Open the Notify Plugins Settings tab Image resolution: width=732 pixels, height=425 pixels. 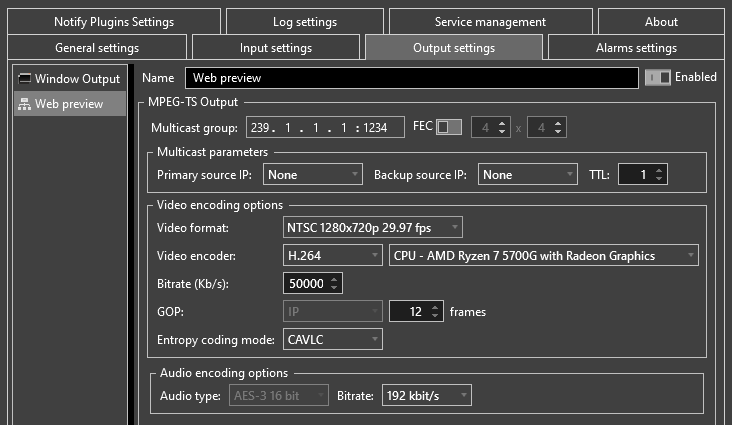114,21
